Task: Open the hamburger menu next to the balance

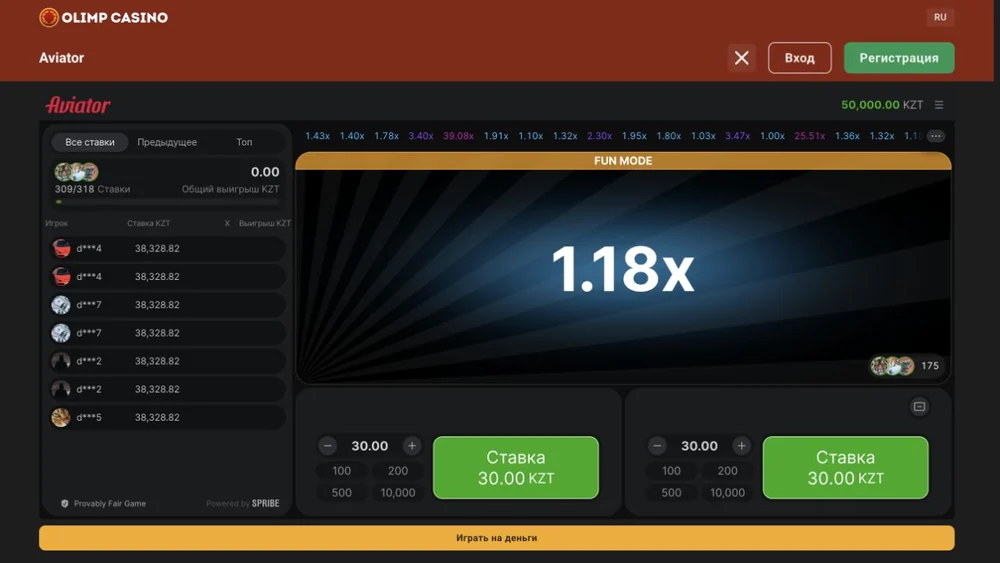Action: 939,105
